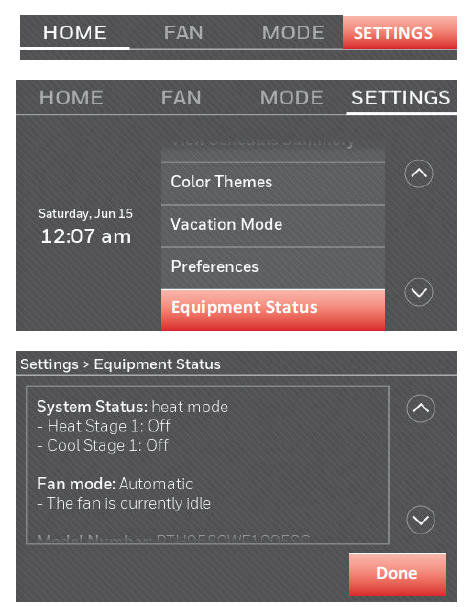Viewport: 473px width, 607px height.
Task: Go to HOME in settings menu screen
Action: tap(71, 98)
